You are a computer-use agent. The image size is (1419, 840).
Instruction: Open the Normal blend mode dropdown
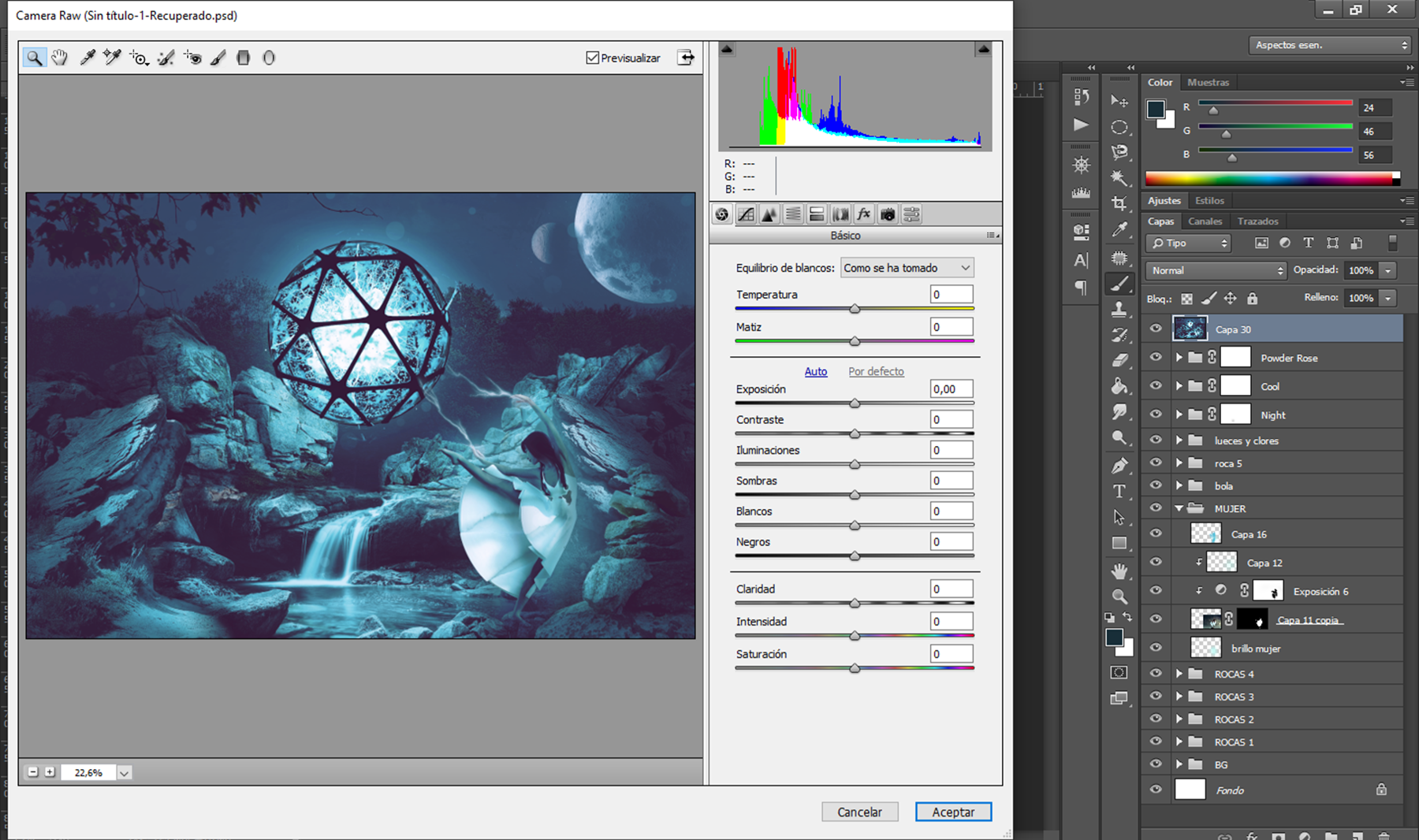click(1216, 270)
